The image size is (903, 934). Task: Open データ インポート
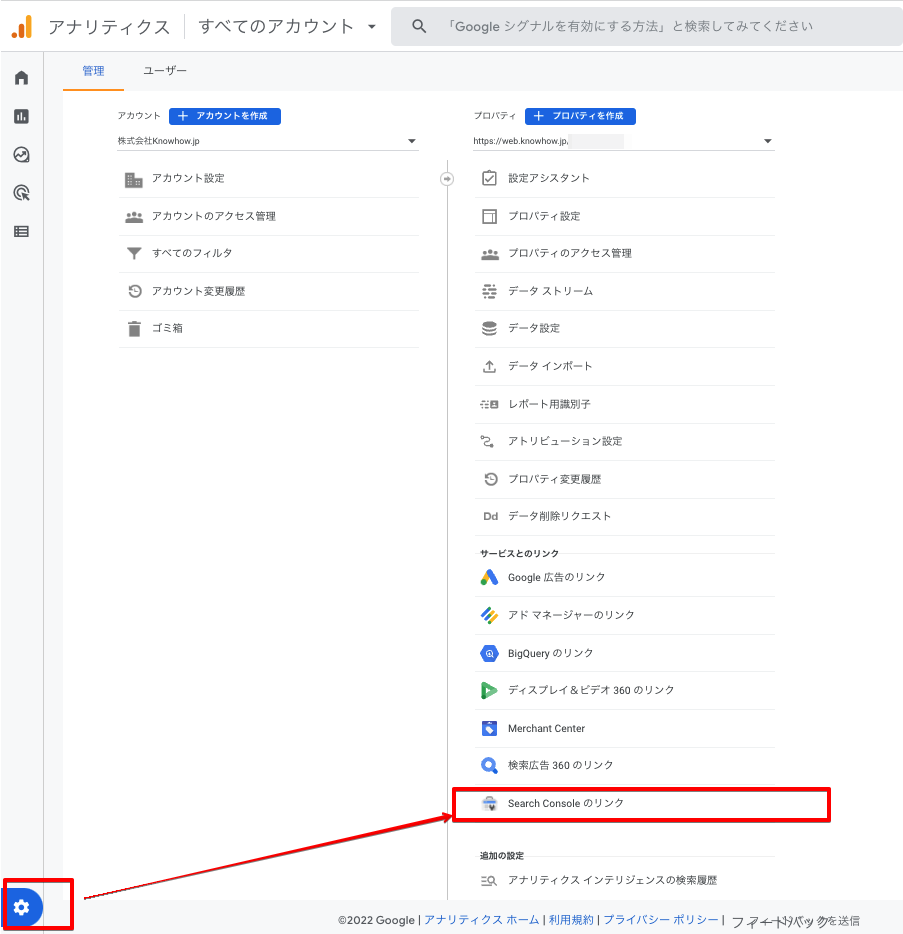click(x=625, y=366)
